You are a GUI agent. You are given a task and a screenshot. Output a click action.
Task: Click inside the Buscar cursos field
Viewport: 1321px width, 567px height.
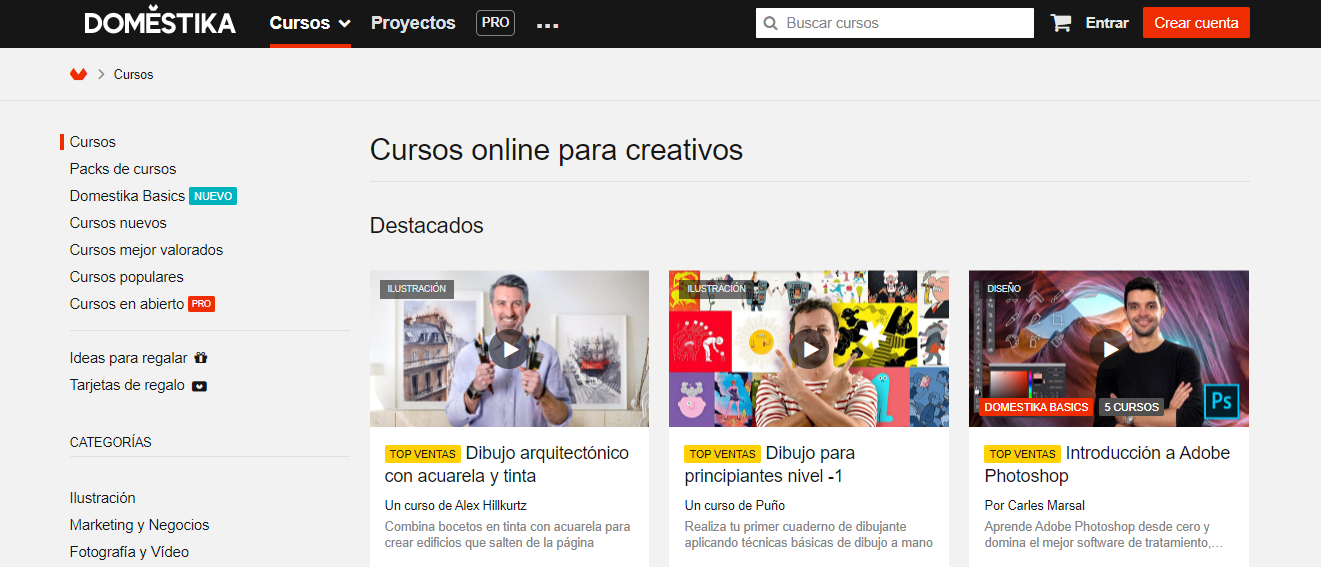tap(895, 23)
